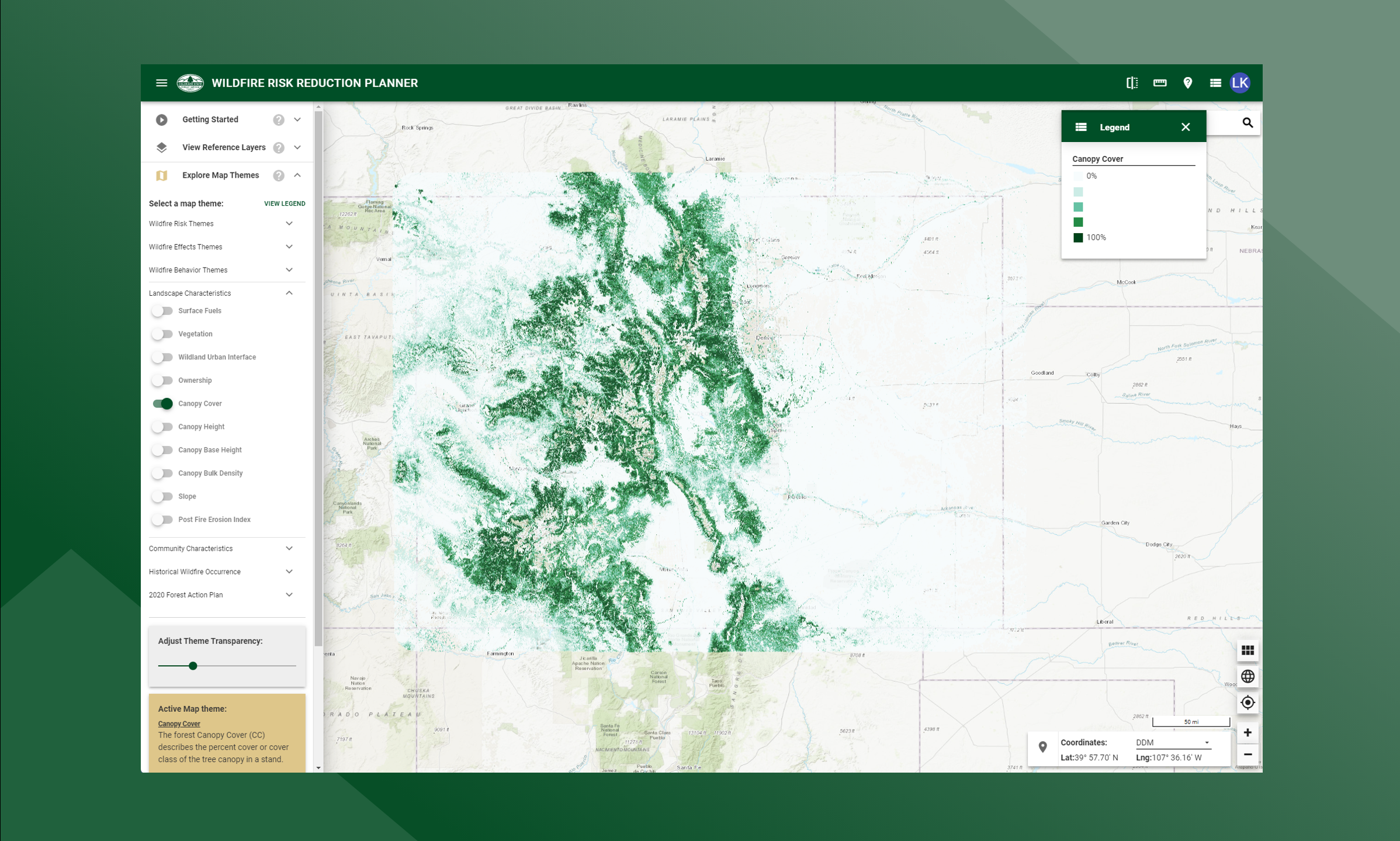Turn on Wildland Urban Interface toggle

pos(162,357)
